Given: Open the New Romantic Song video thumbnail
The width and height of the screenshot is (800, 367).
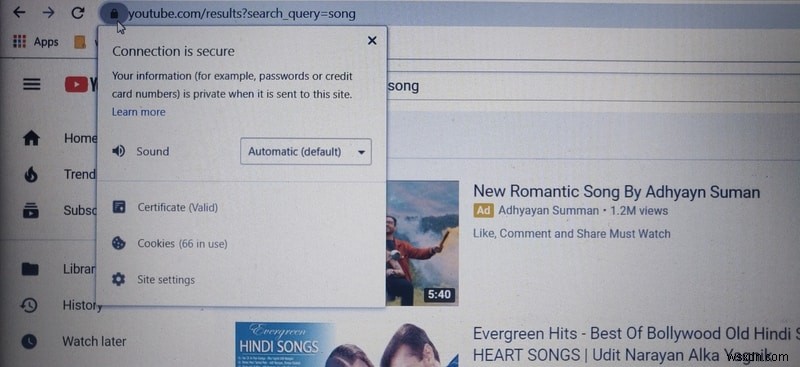Looking at the screenshot, I should tap(422, 243).
